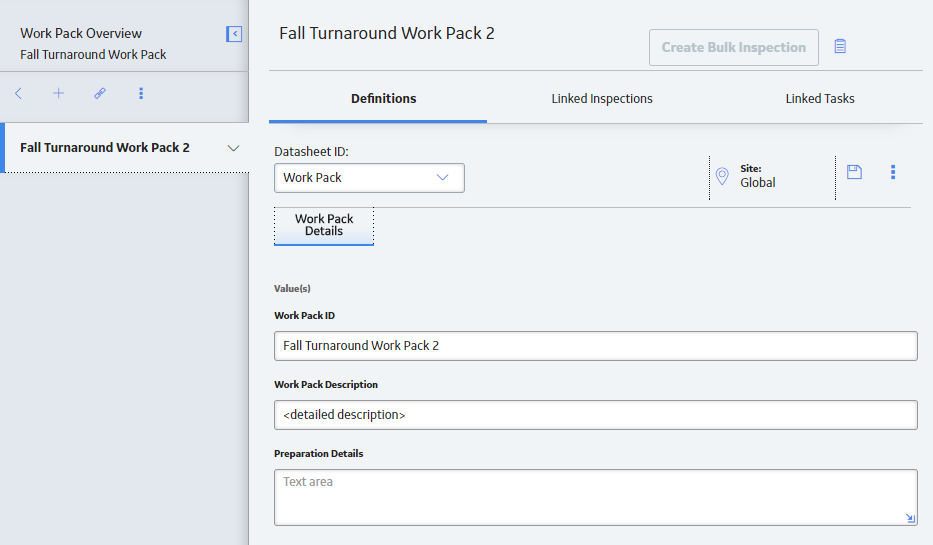Select the Definitions tab
The height and width of the screenshot is (545, 933).
383,99
